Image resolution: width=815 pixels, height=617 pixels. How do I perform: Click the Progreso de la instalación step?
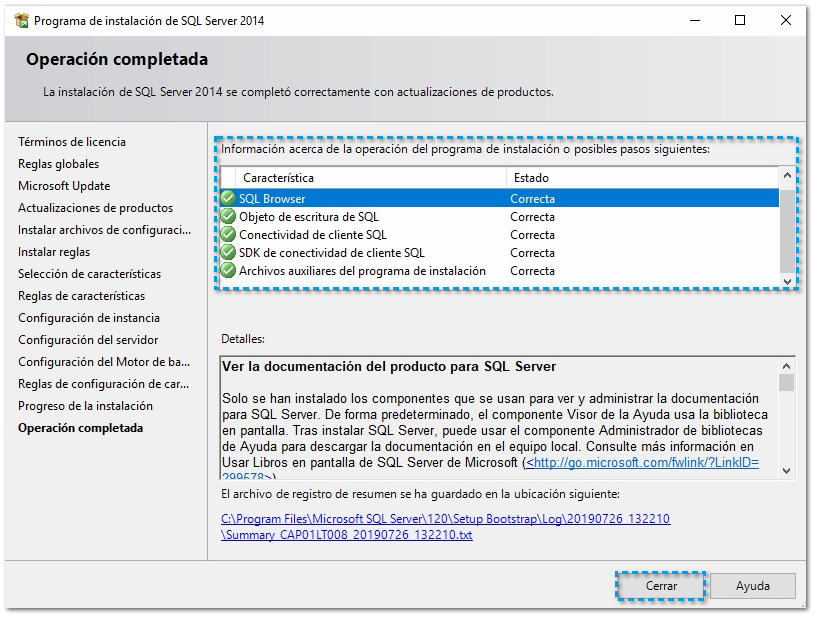85,406
